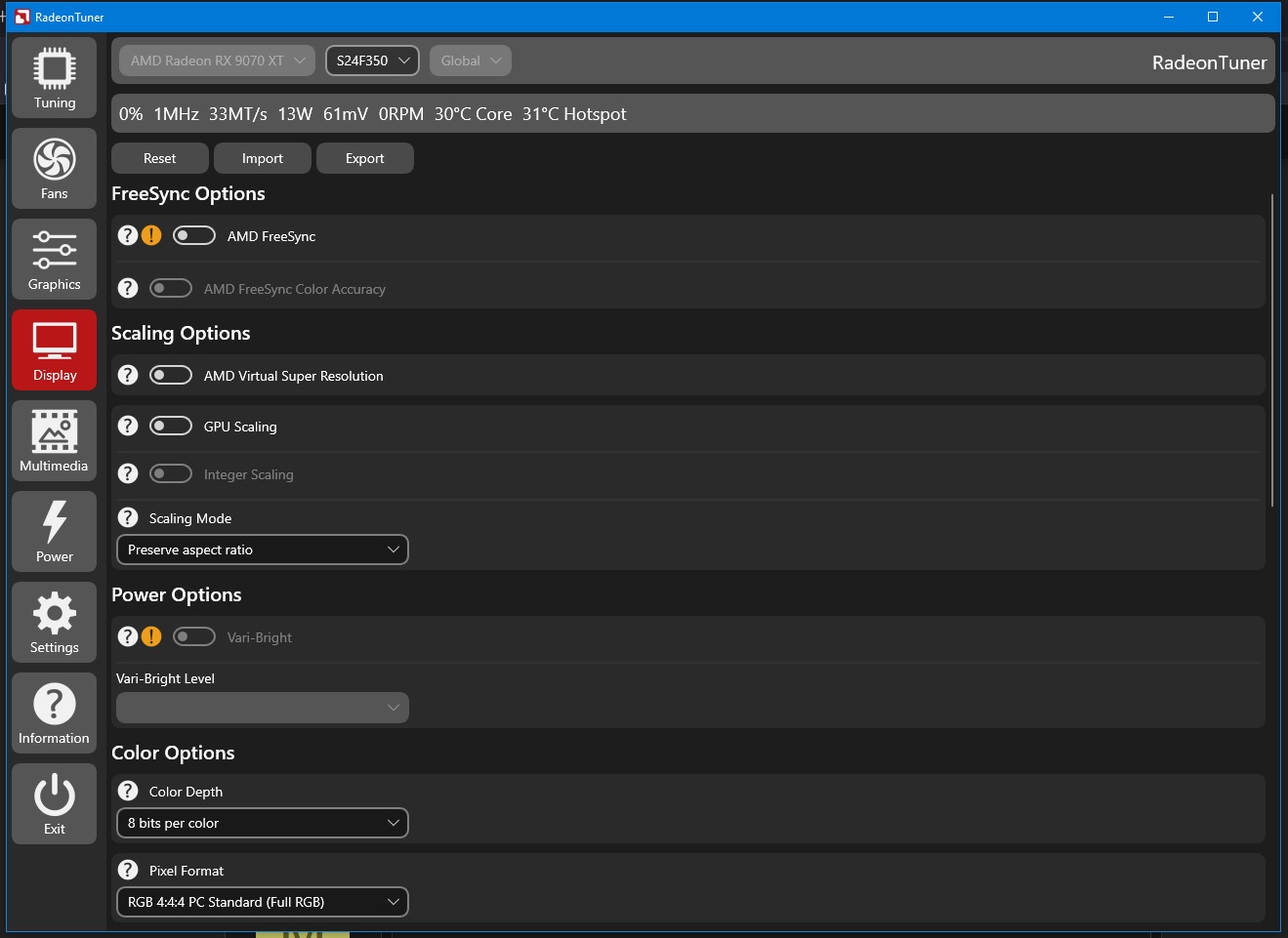Click the FreeSync Options heading
This screenshot has width=1288, height=938.
coord(188,193)
